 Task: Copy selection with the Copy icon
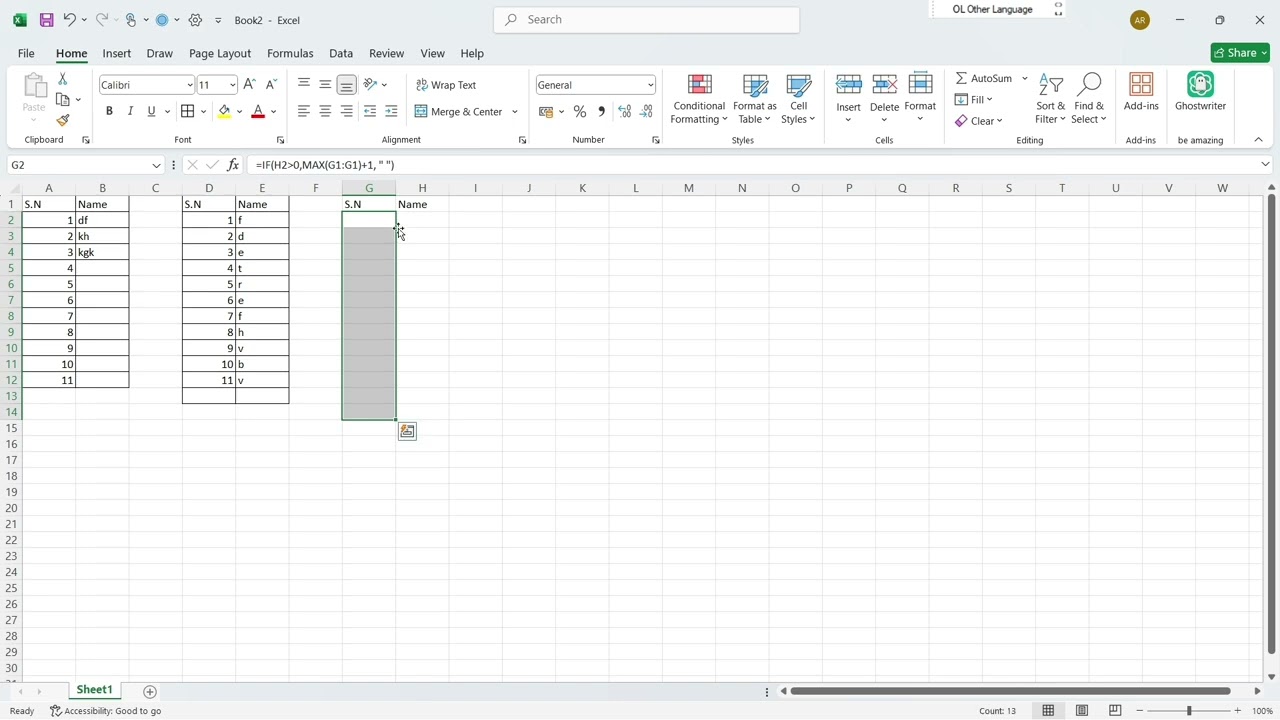pyautogui.click(x=63, y=100)
